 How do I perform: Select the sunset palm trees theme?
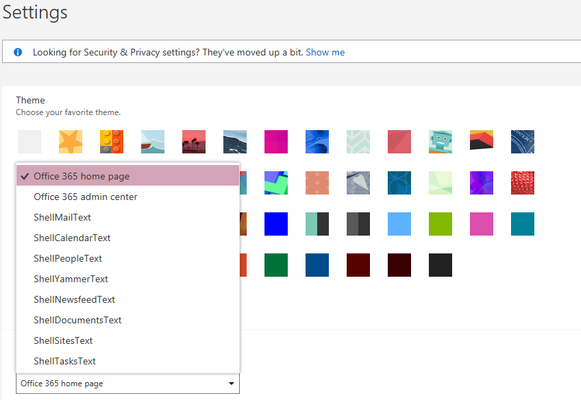[x=194, y=141]
